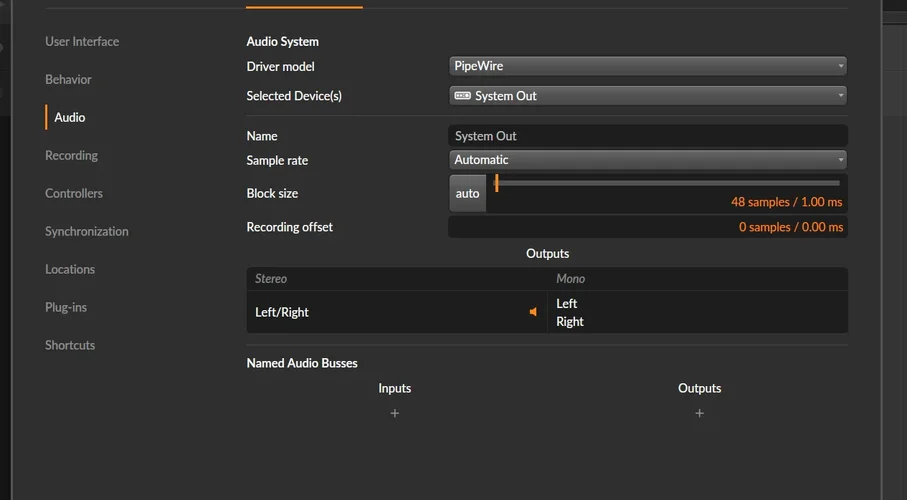The width and height of the screenshot is (907, 500).
Task: Go to Recording settings
Action: pos(71,155)
